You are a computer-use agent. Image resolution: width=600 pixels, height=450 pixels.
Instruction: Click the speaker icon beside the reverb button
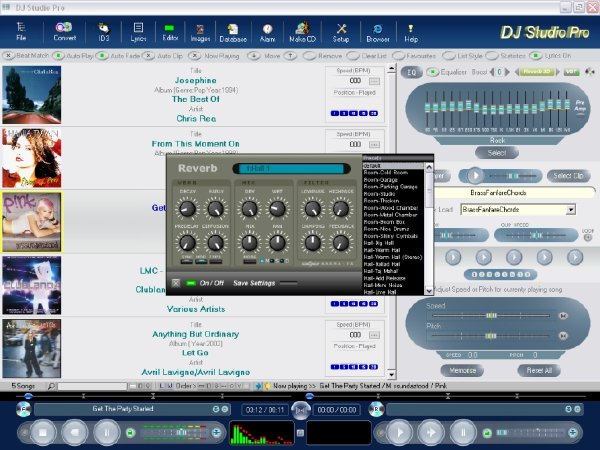tap(590, 72)
